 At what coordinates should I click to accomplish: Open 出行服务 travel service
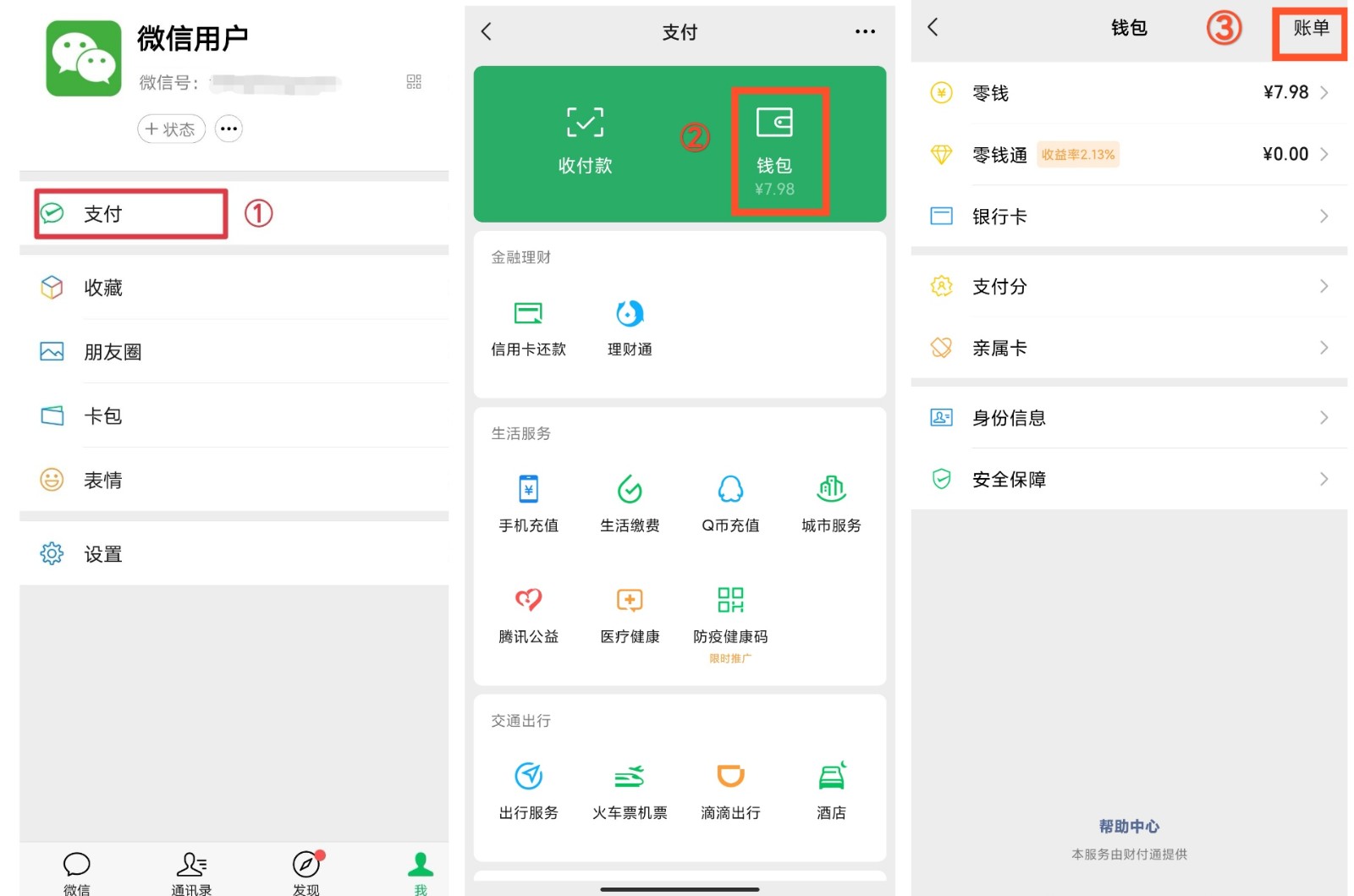pyautogui.click(x=528, y=792)
